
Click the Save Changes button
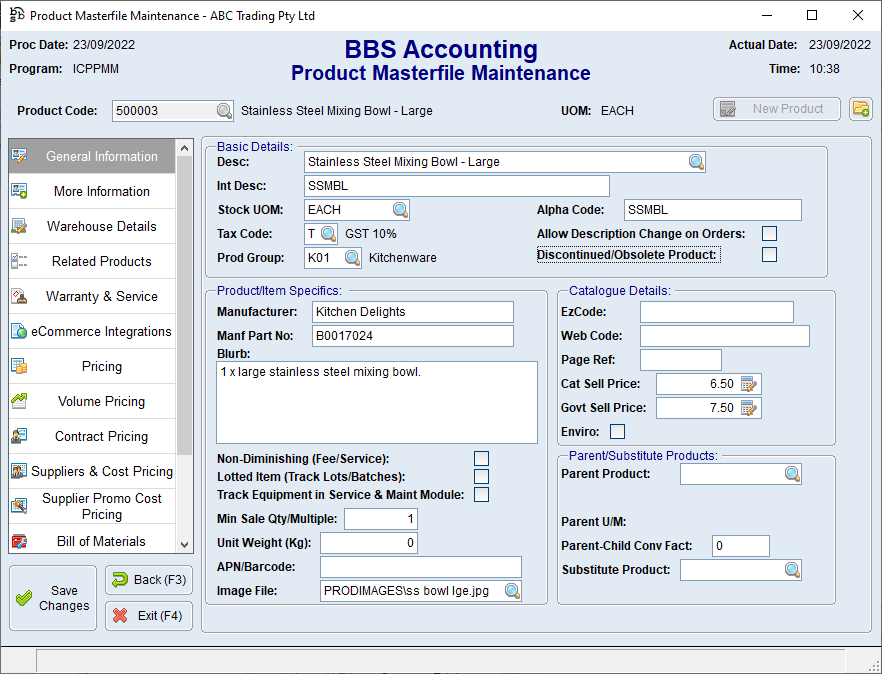coord(52,598)
